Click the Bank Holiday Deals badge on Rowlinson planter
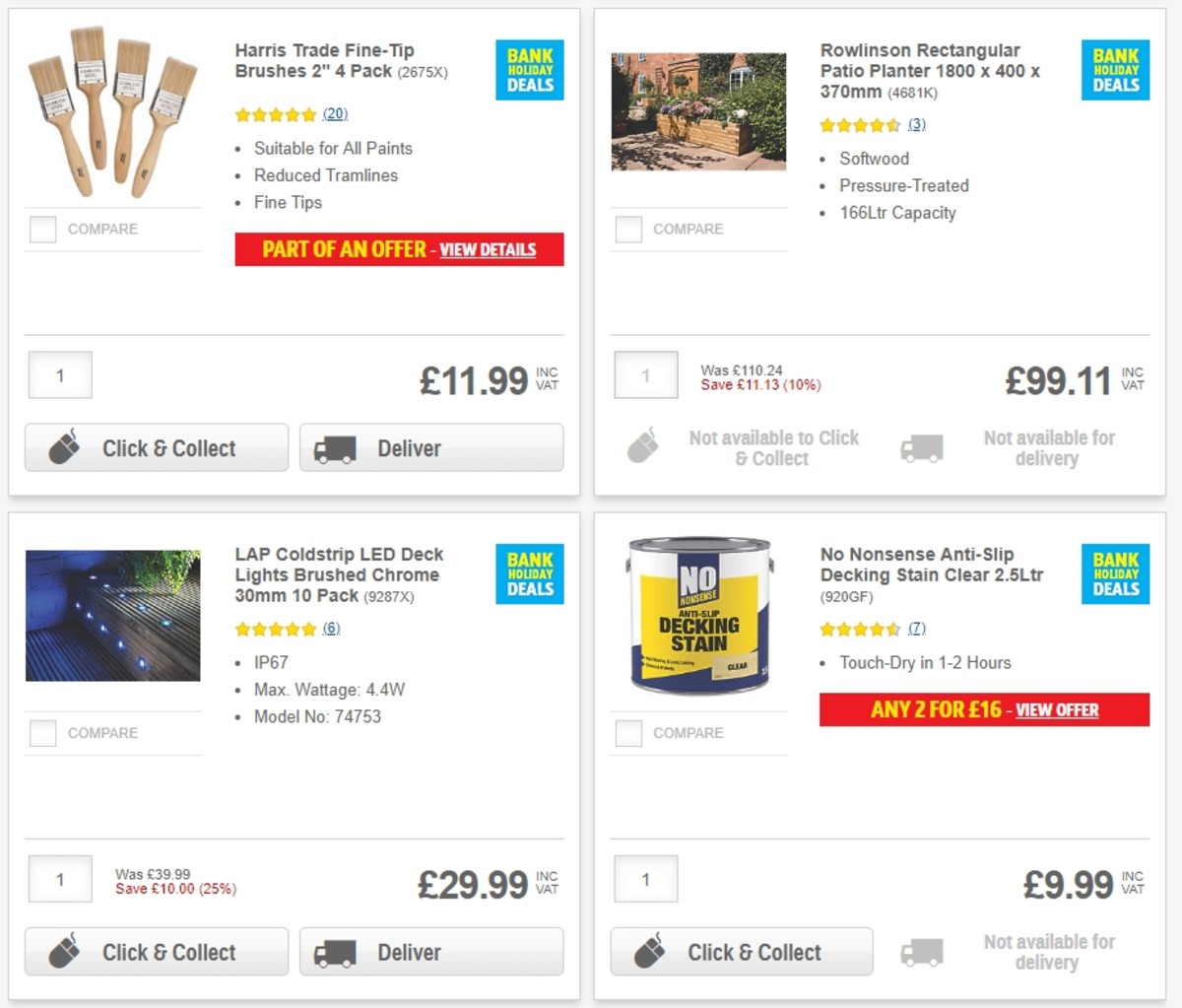This screenshot has width=1182, height=1008. (x=1115, y=70)
